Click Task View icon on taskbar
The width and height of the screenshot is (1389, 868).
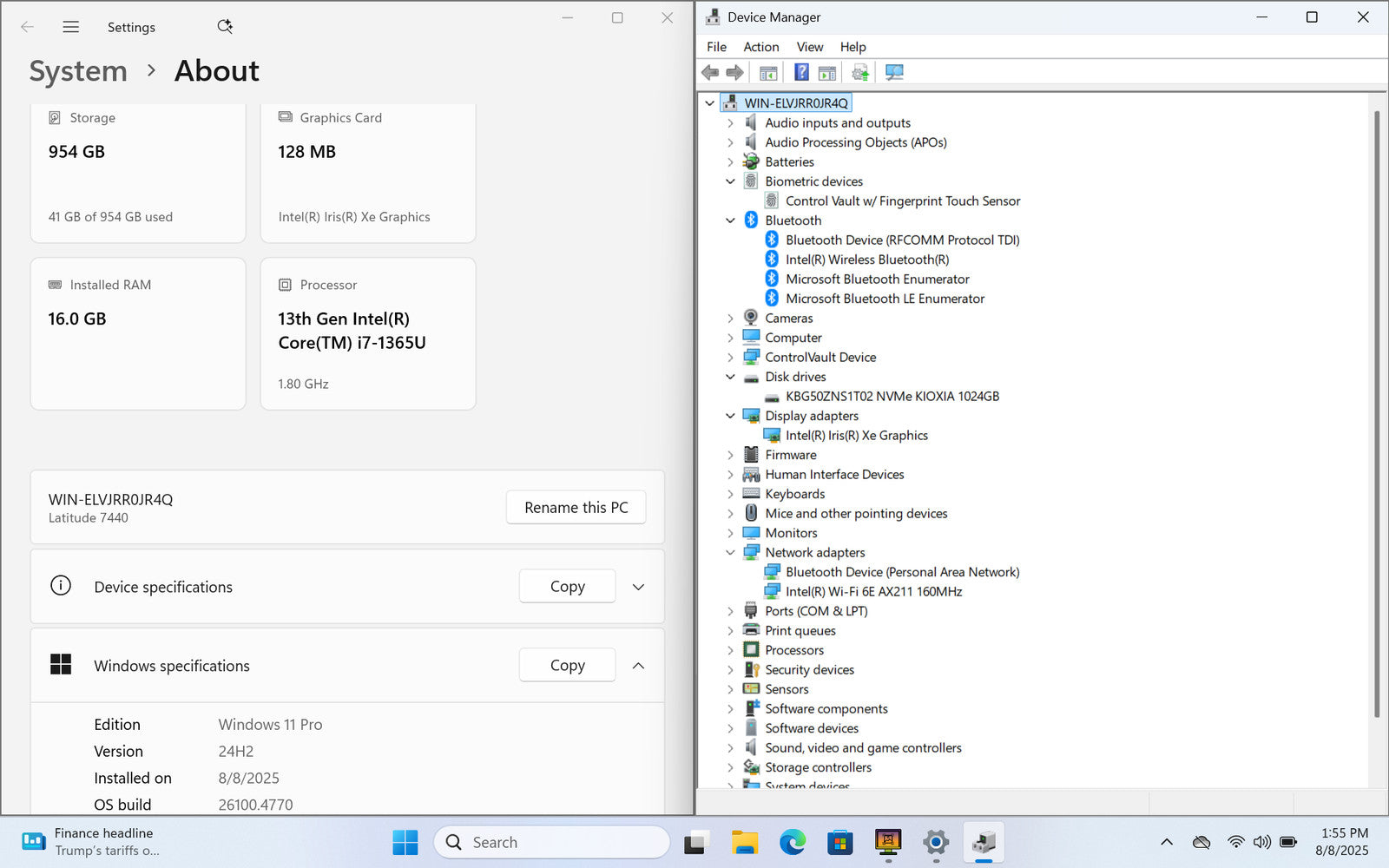(696, 842)
